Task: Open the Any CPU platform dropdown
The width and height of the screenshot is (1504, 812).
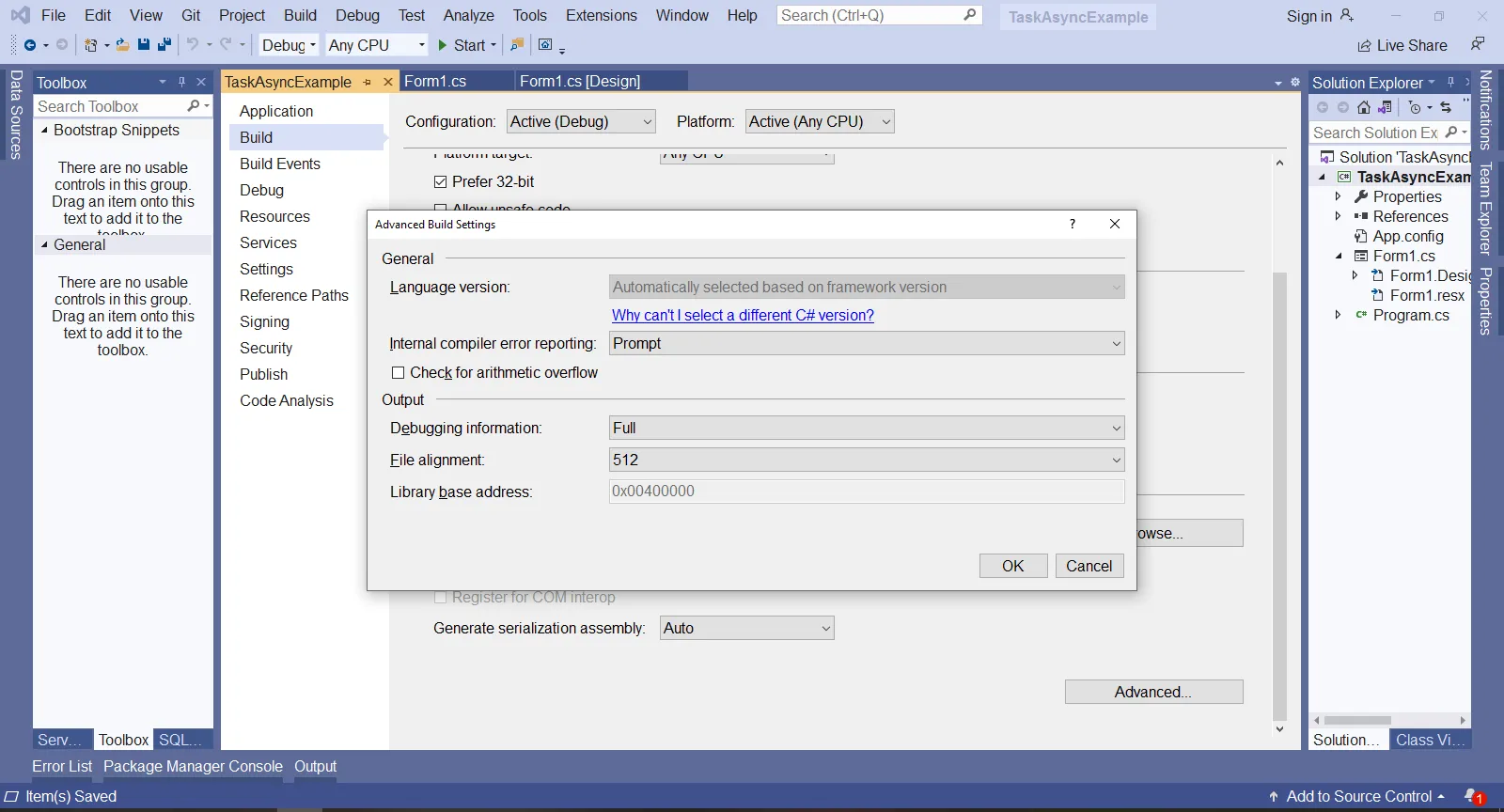Action: (376, 45)
